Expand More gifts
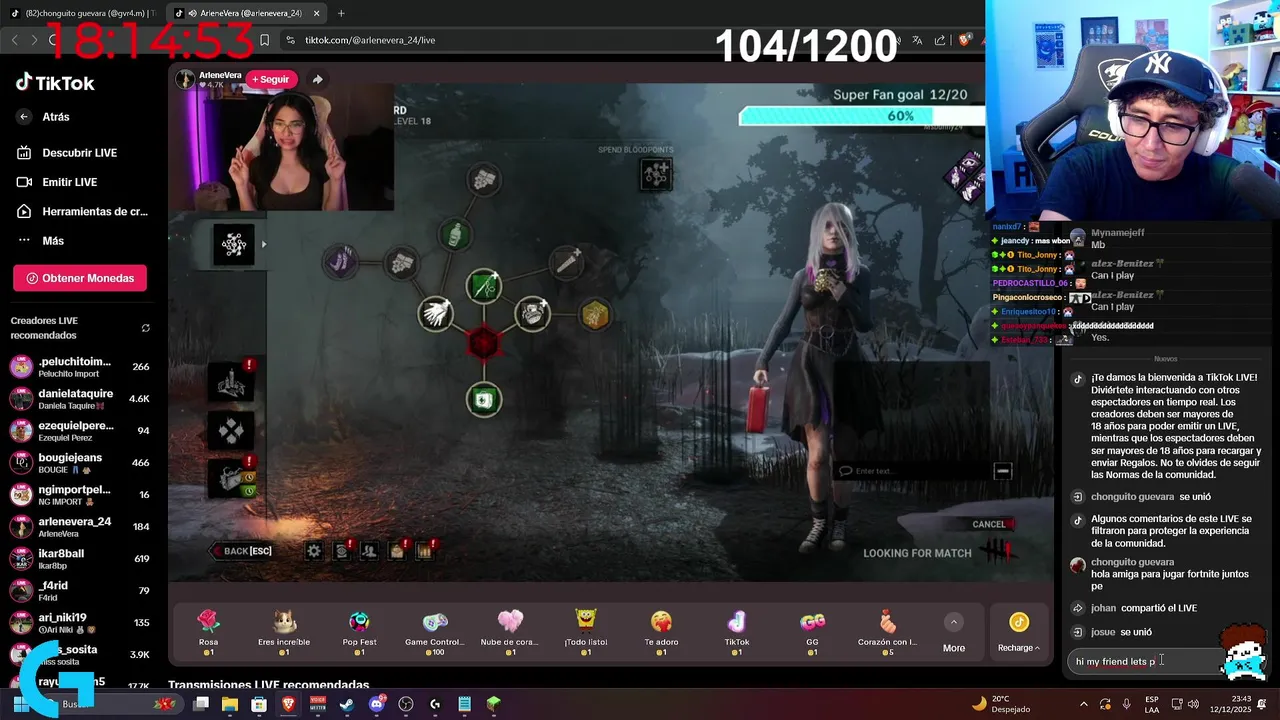The height and width of the screenshot is (720, 1280). [x=954, y=633]
